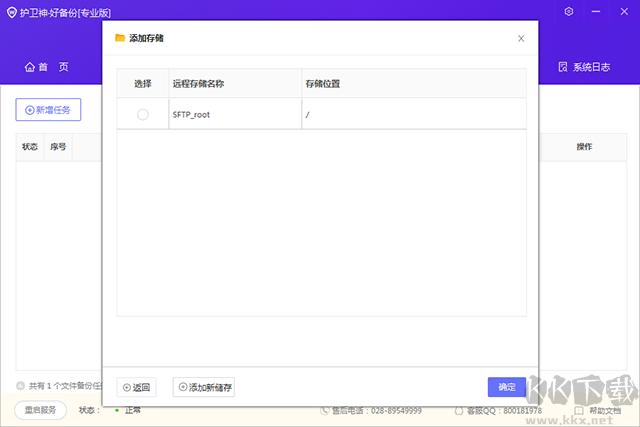Click the home icon next to 首页
640x427 pixels.
point(30,67)
